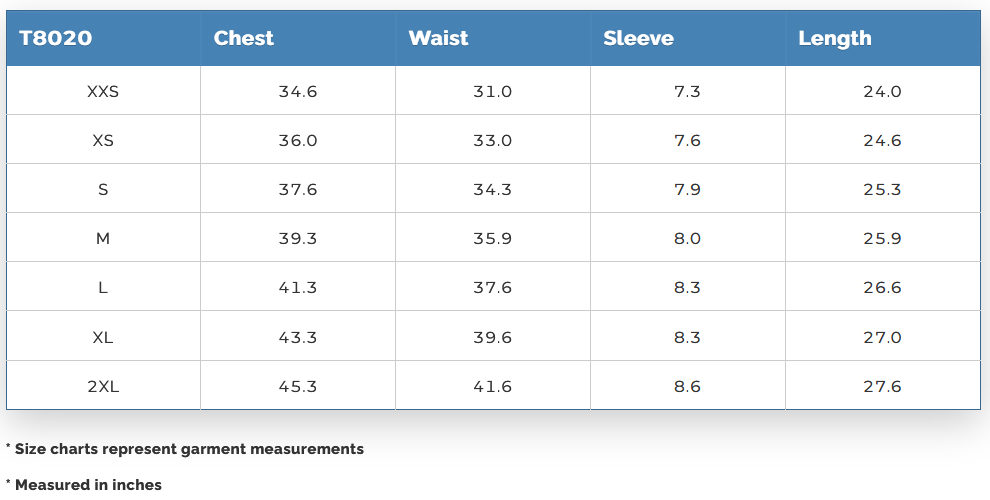
Task: Select length value 24.6 for XS
Action: point(882,140)
